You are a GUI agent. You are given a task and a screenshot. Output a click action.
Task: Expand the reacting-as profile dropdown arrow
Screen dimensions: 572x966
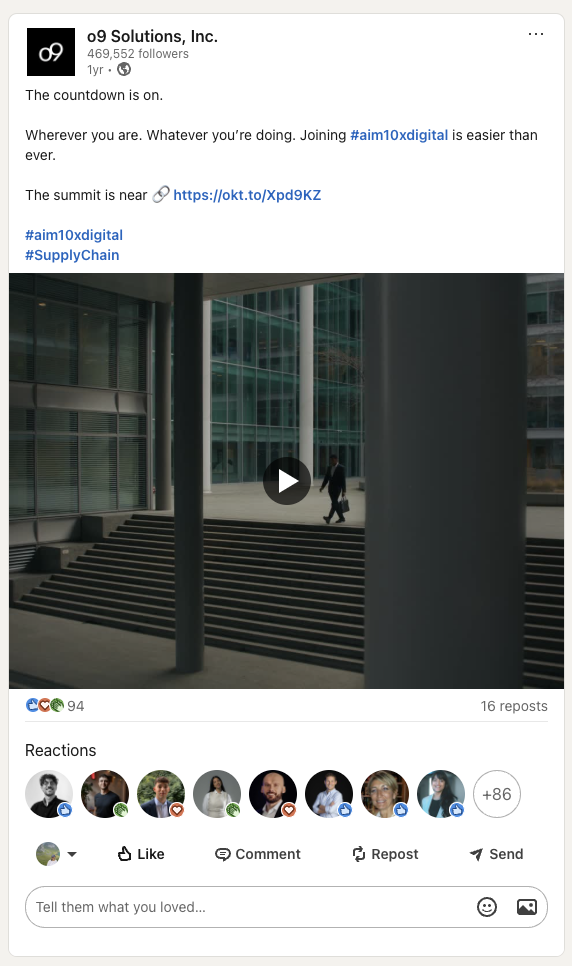(x=72, y=854)
